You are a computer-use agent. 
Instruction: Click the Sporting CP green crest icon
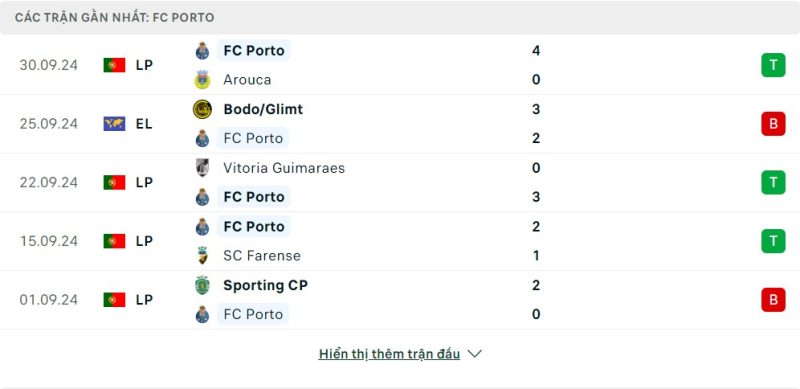pos(203,285)
